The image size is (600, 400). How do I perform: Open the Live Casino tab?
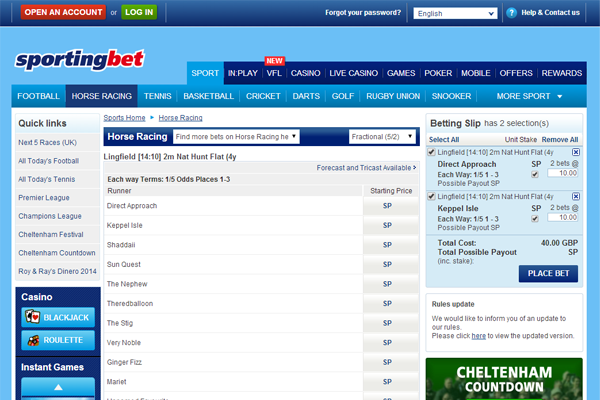point(354,73)
